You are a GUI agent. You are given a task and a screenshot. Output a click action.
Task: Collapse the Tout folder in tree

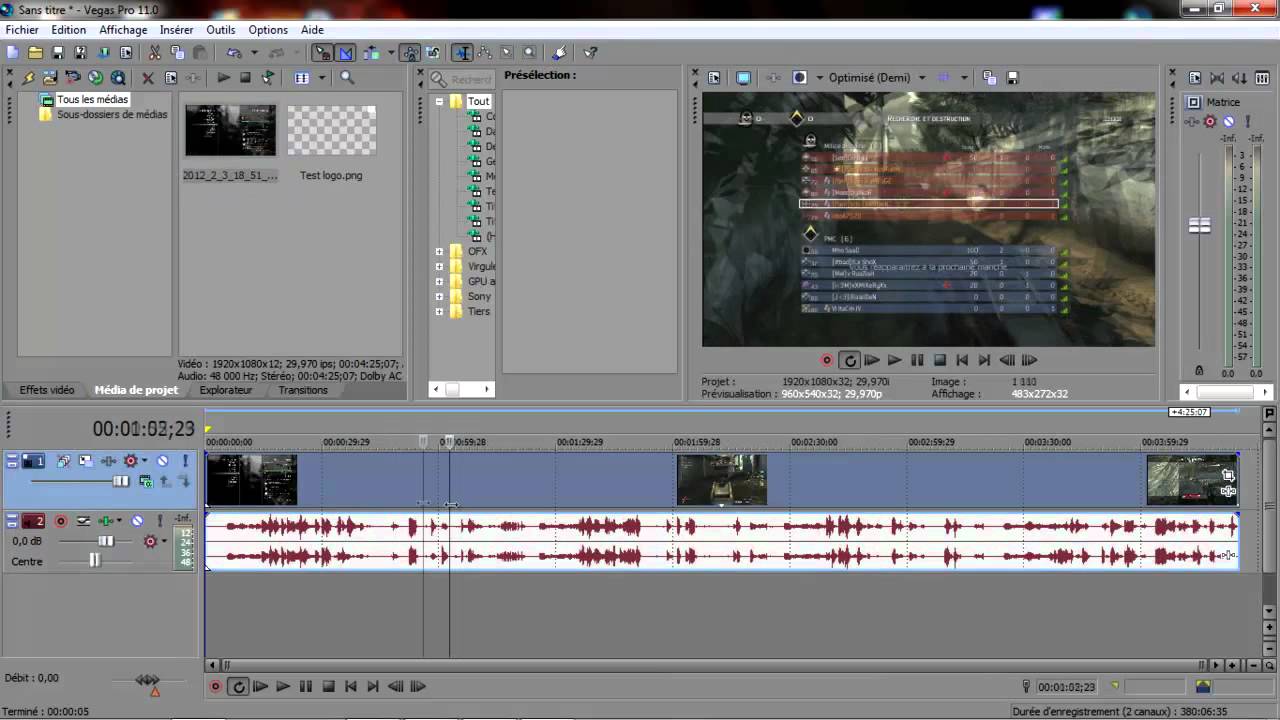(x=439, y=101)
